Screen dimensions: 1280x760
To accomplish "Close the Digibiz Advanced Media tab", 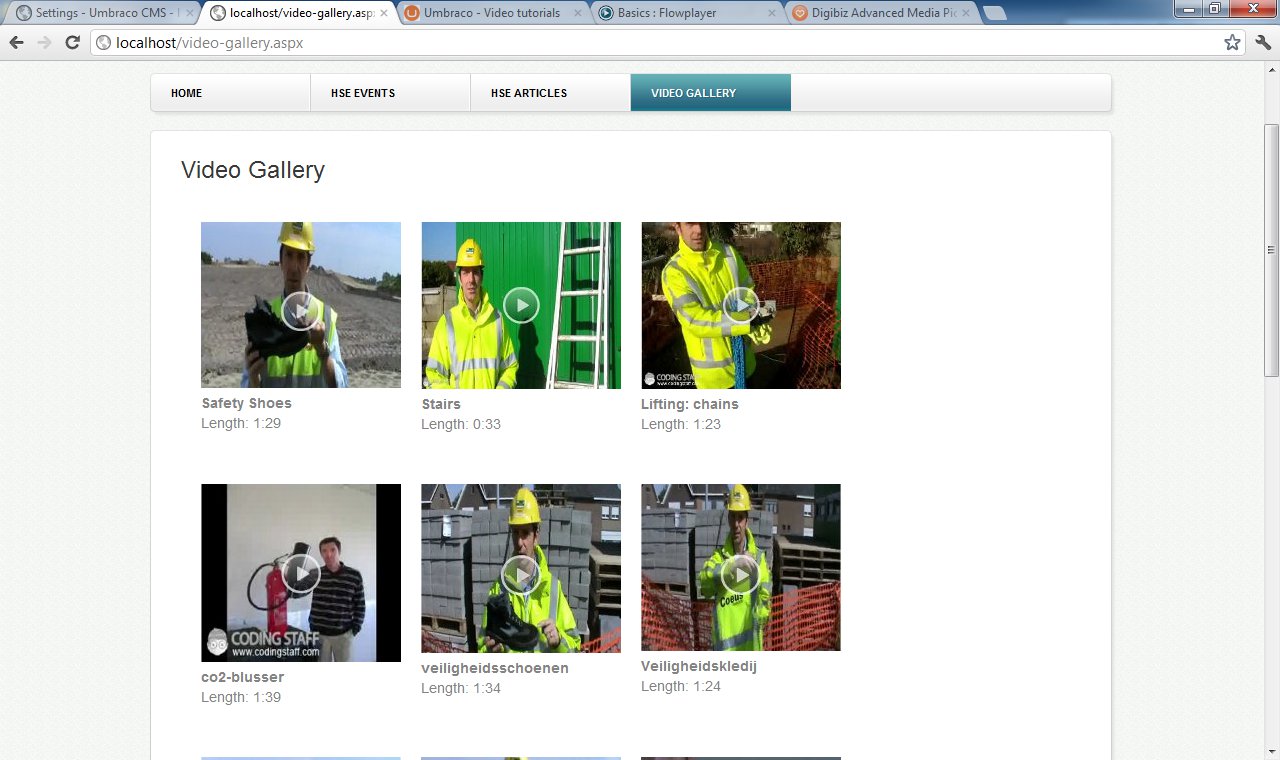I will [966, 13].
